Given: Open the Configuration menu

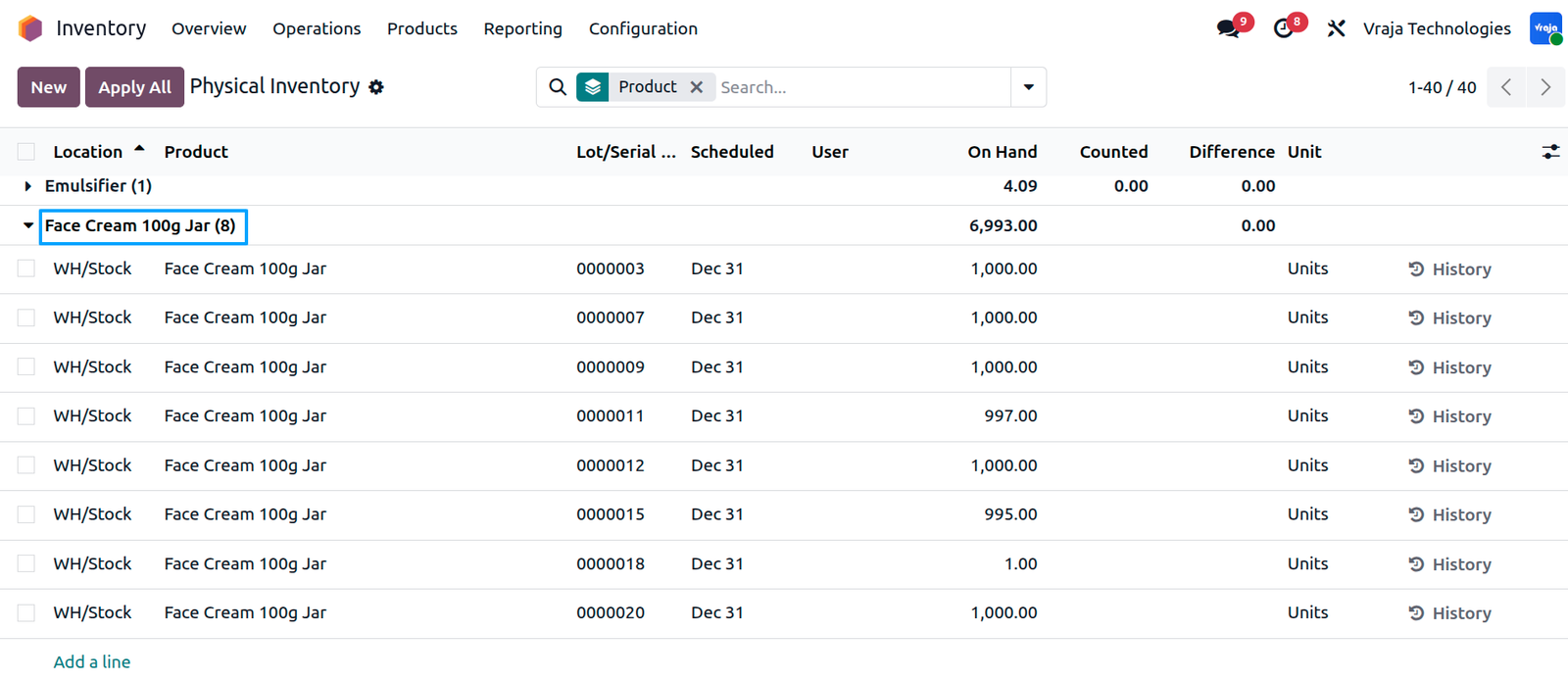Looking at the screenshot, I should pyautogui.click(x=643, y=28).
